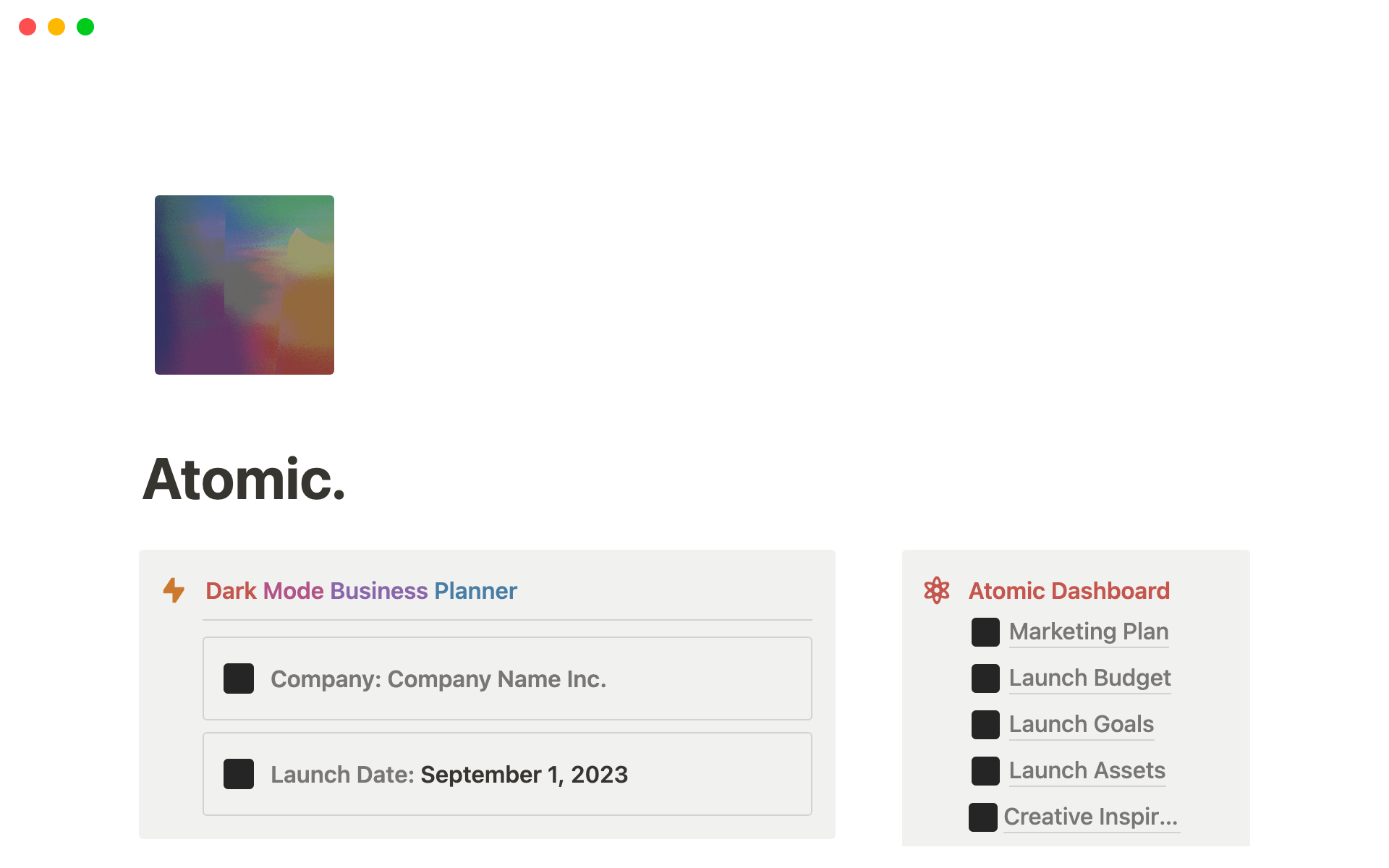The height and width of the screenshot is (868, 1389).
Task: Select the September 1, 2023 launch date
Action: click(x=524, y=774)
